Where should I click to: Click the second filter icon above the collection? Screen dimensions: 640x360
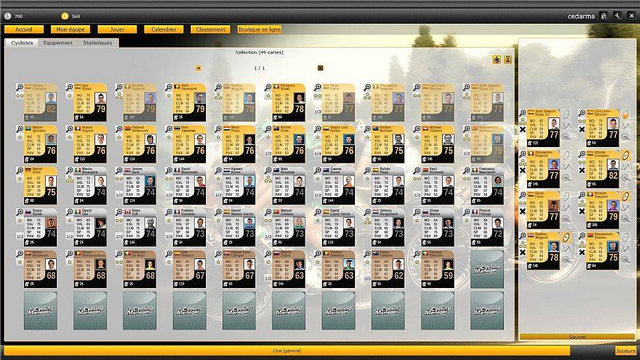pyautogui.click(x=507, y=60)
